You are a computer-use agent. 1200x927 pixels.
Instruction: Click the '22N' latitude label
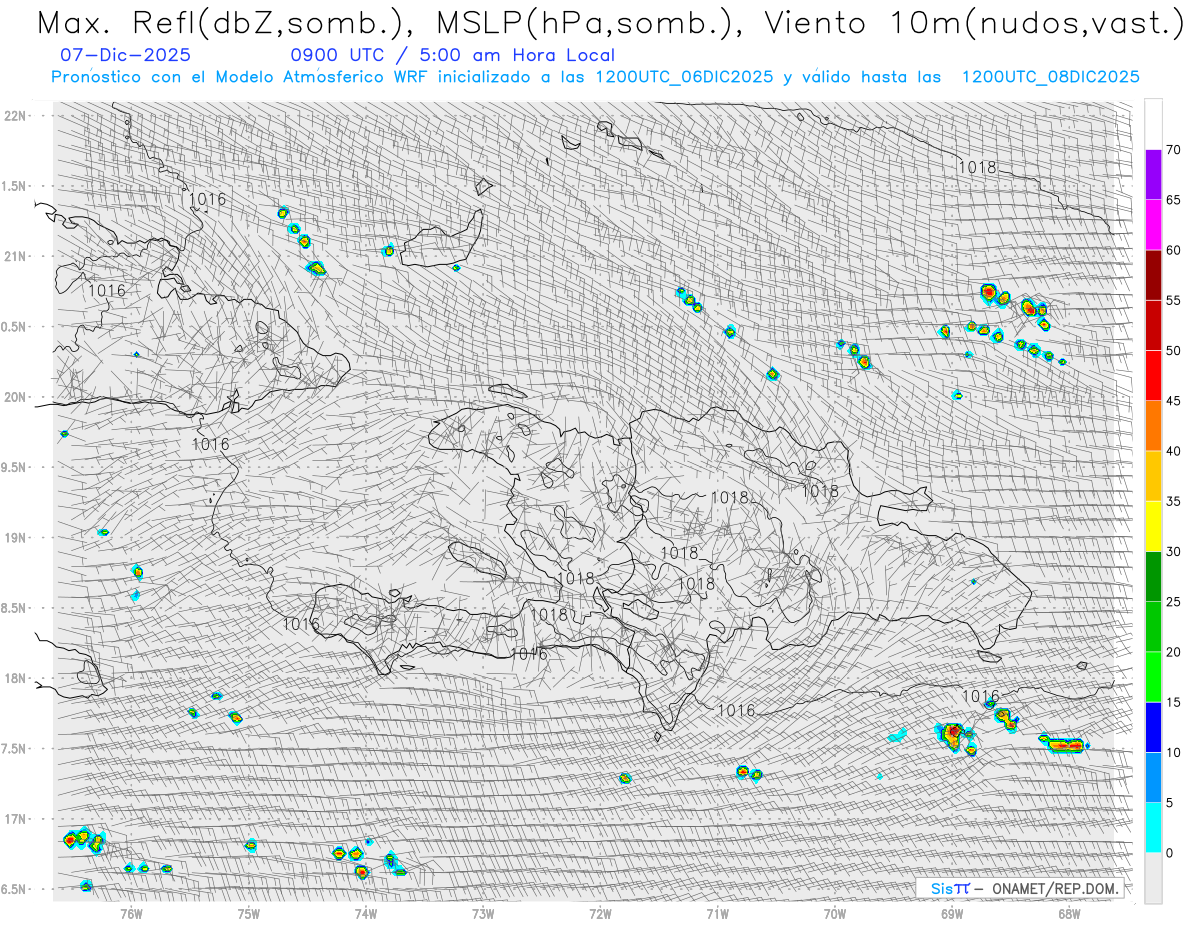coord(16,115)
